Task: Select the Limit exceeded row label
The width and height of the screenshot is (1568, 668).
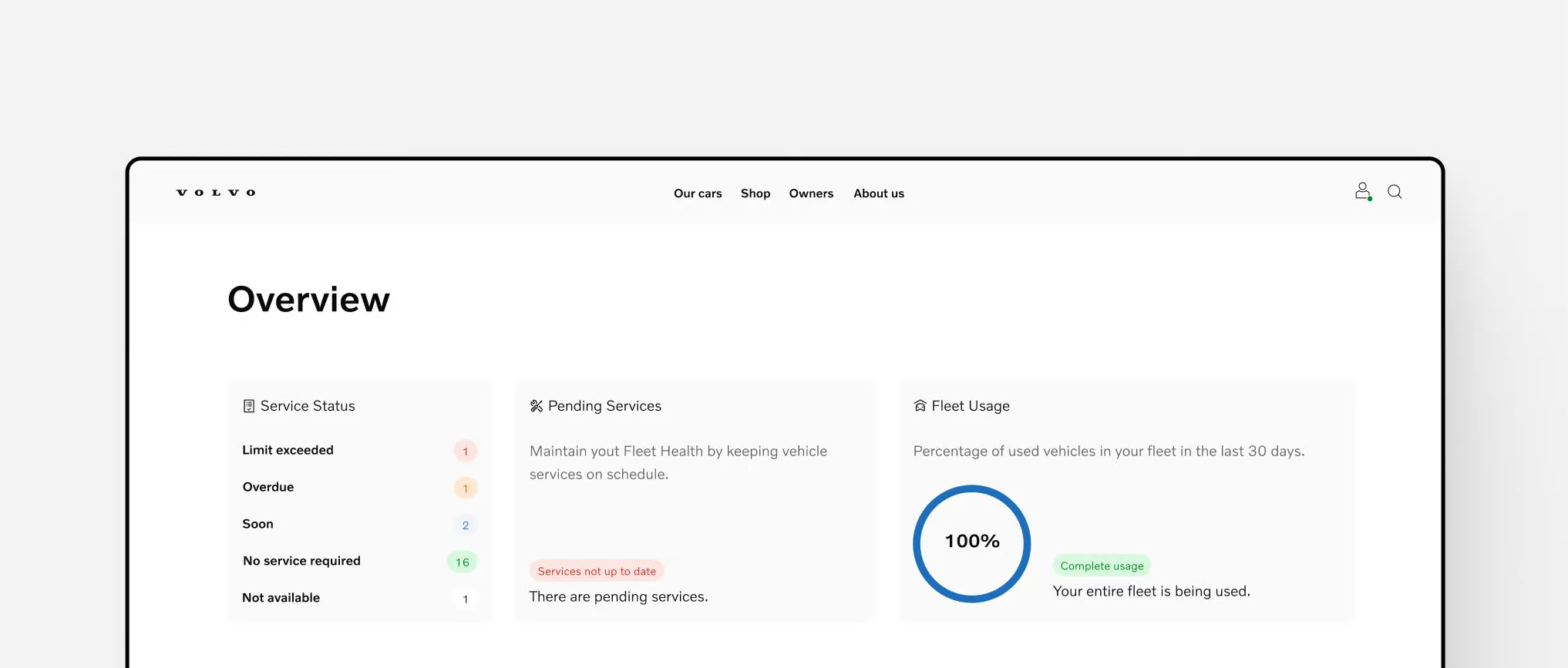Action: point(288,450)
